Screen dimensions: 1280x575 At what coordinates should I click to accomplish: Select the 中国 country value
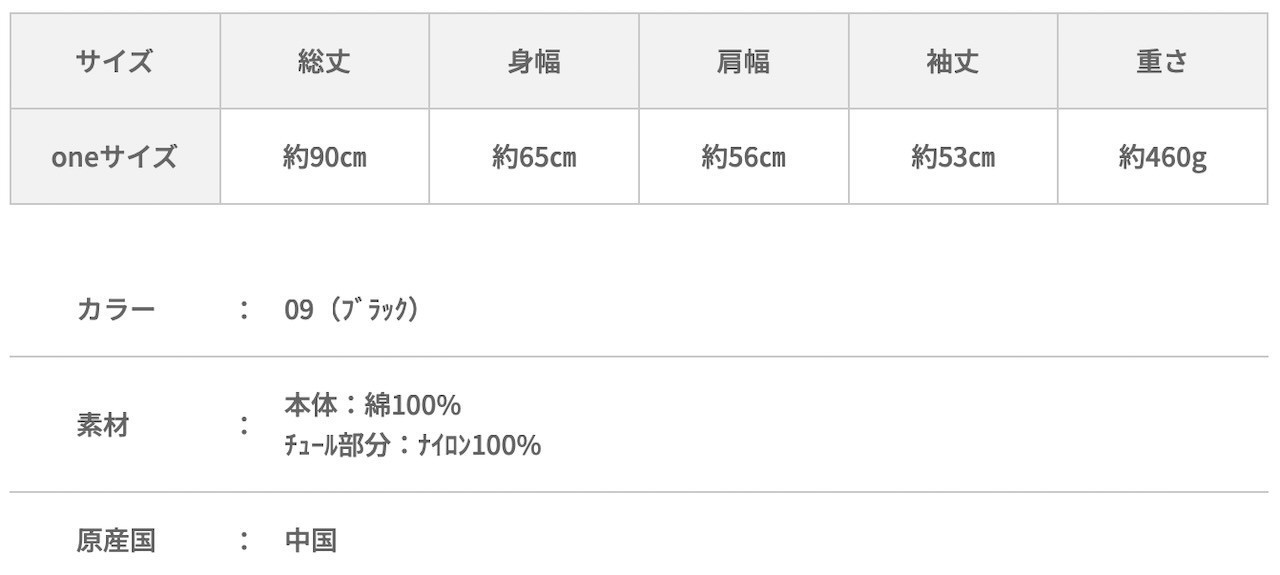pos(310,541)
